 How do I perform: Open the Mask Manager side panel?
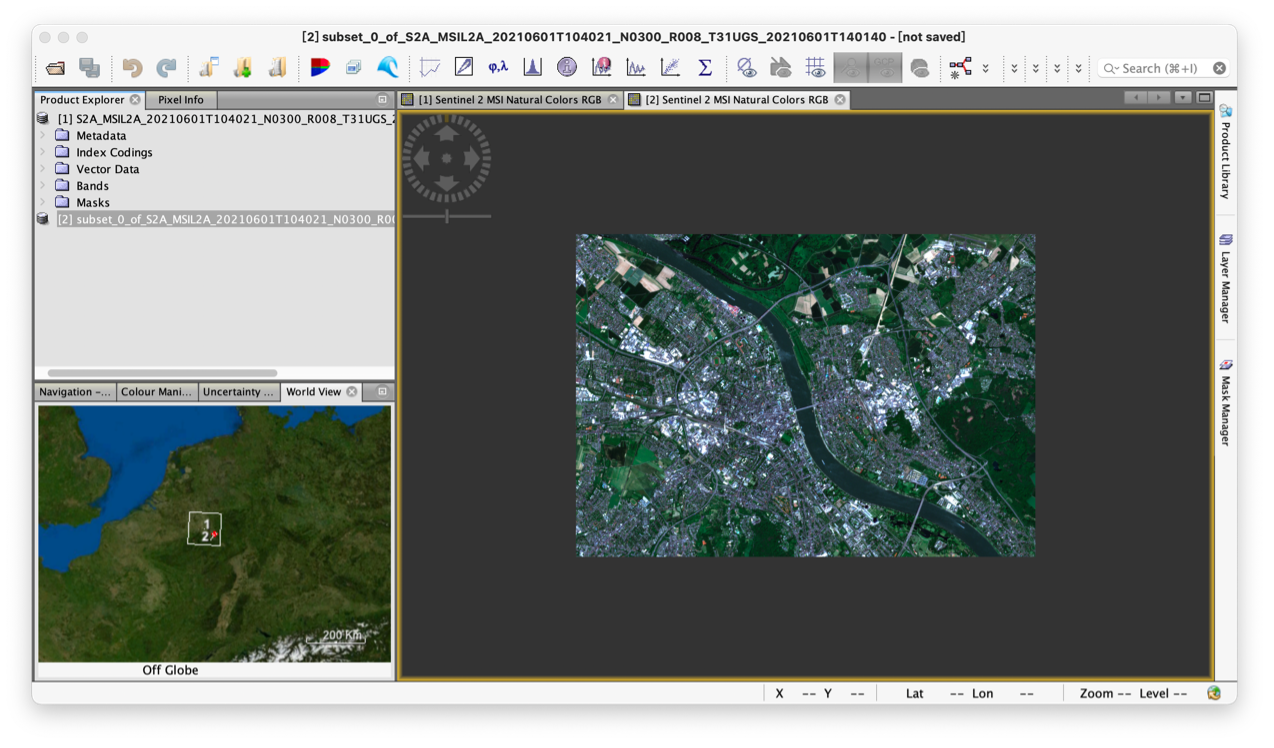(x=1225, y=402)
